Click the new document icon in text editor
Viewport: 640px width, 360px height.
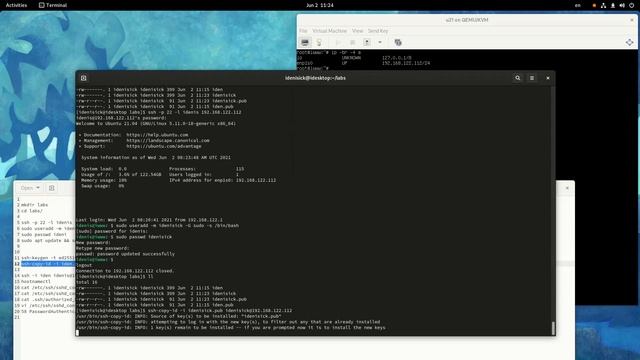tap(51, 188)
